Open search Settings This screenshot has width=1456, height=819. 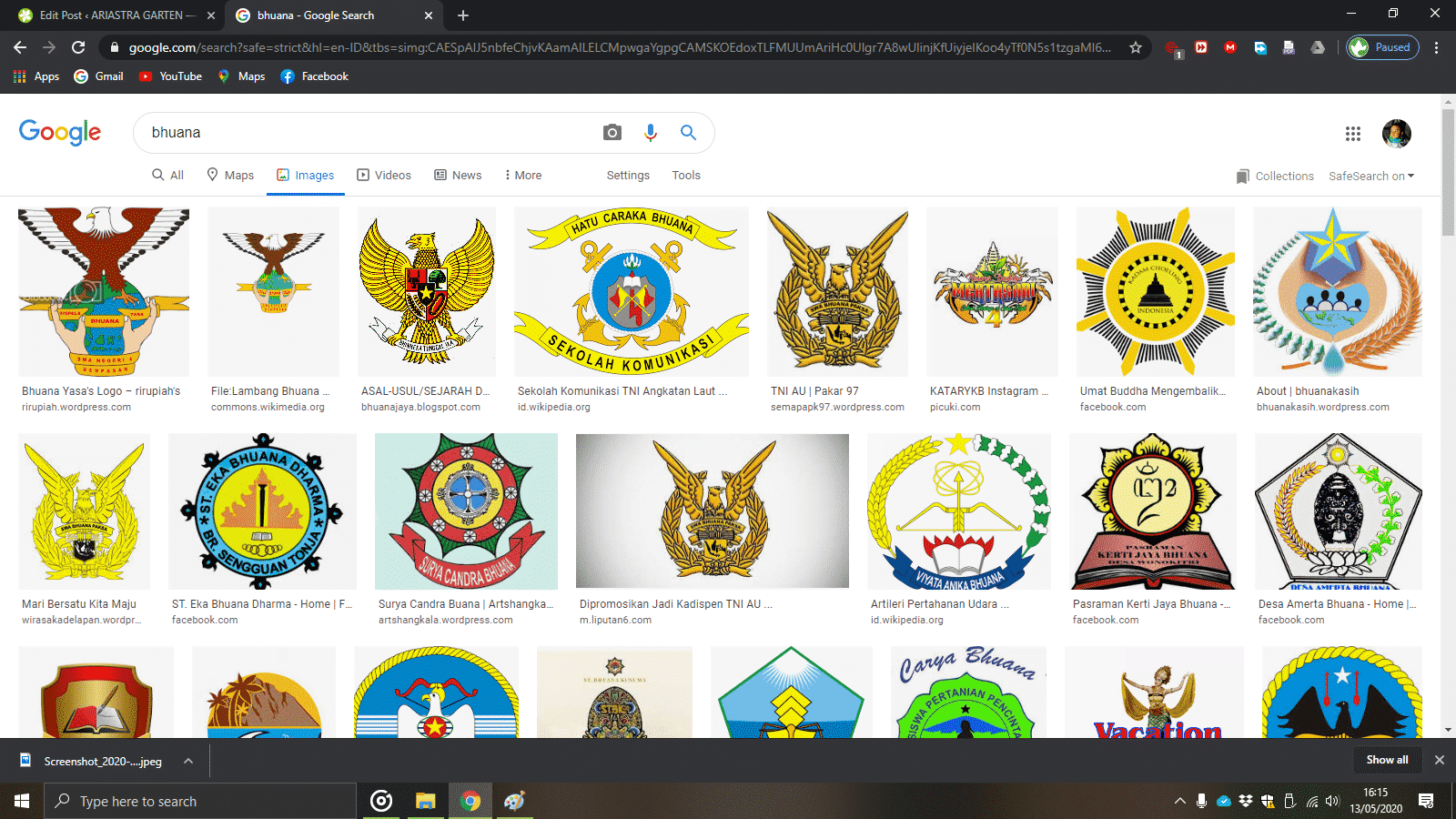click(628, 175)
